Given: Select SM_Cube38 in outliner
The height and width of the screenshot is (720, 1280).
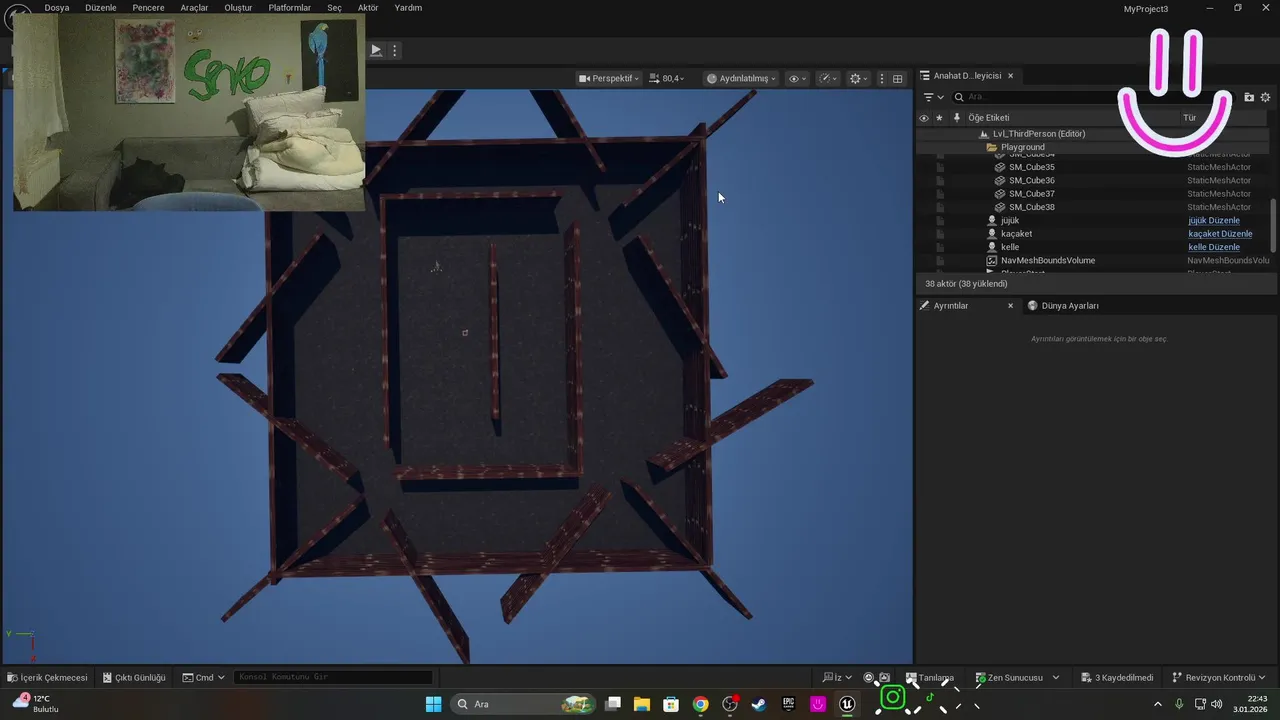Looking at the screenshot, I should (x=1031, y=207).
